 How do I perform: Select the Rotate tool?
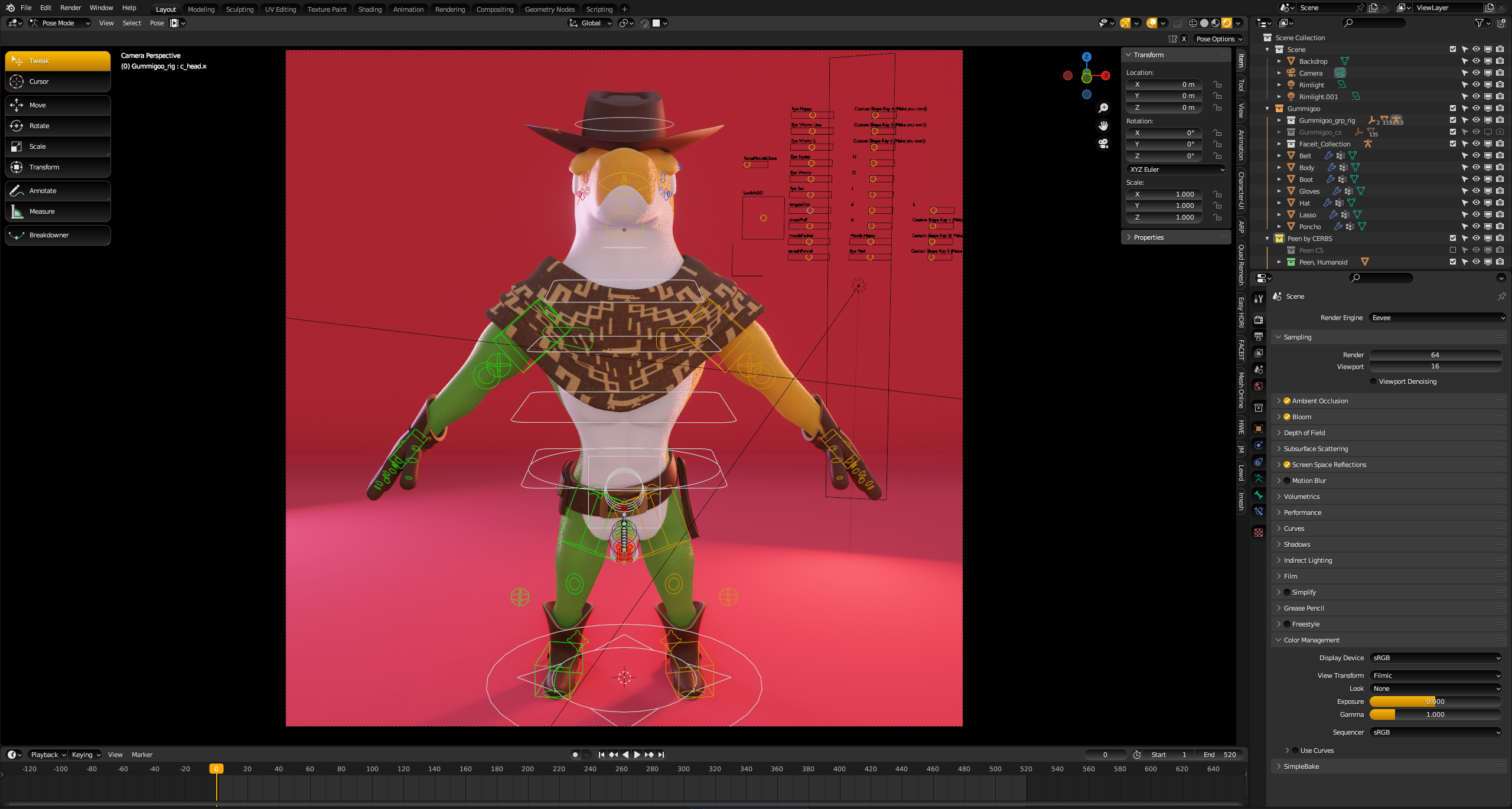point(58,126)
